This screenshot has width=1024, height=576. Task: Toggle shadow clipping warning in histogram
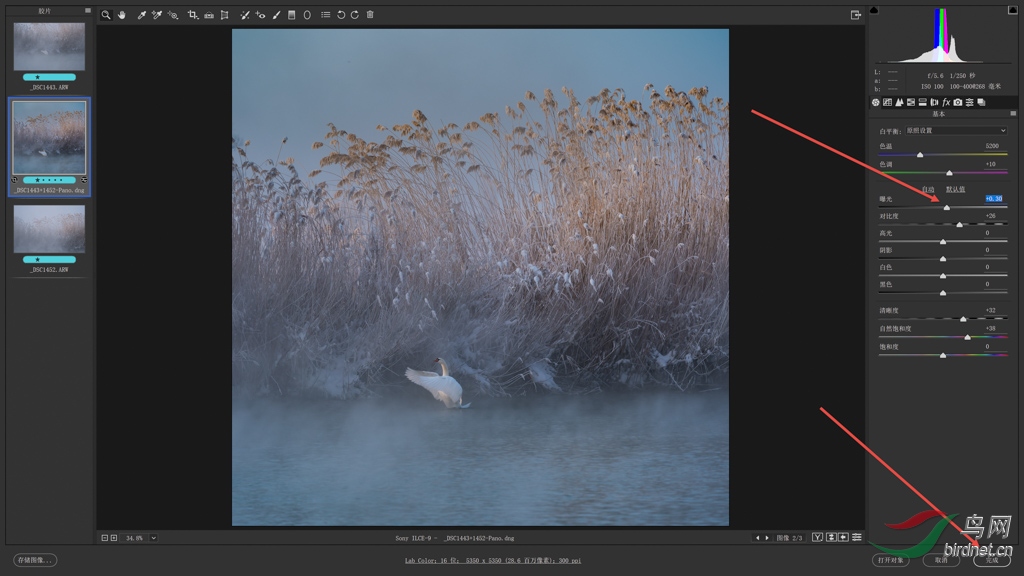click(x=874, y=10)
